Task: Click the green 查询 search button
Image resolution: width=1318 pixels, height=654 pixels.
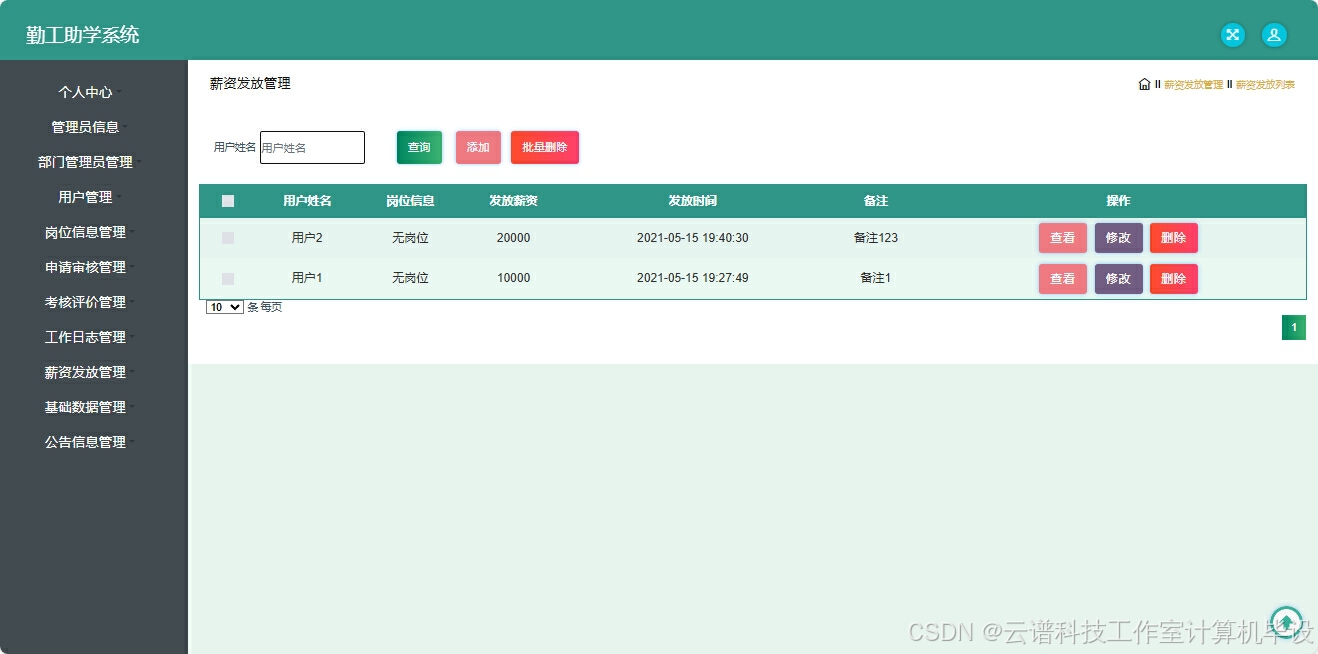Action: [419, 147]
